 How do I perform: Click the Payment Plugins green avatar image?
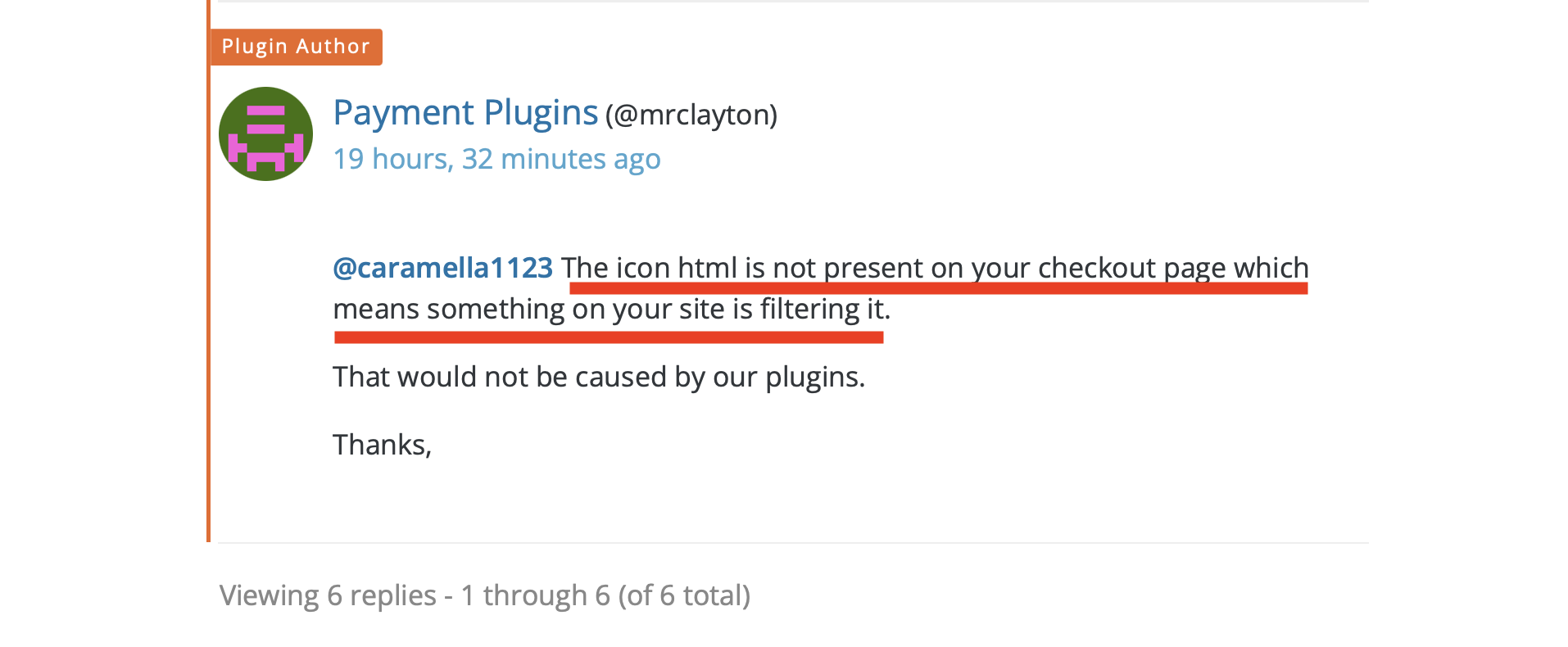point(265,134)
